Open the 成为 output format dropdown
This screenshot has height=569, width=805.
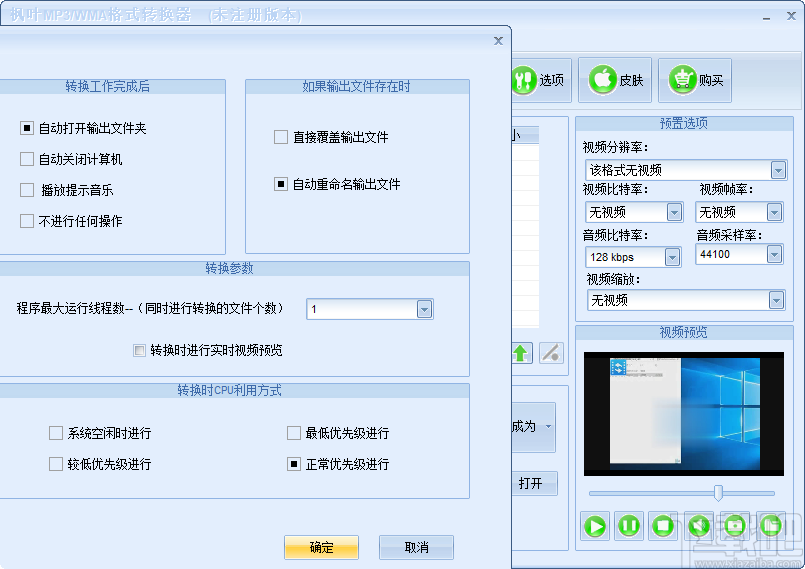coord(548,426)
